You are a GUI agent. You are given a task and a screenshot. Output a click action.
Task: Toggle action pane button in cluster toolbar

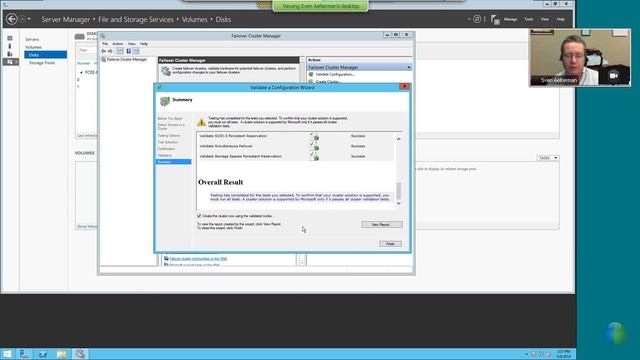[x=136, y=51]
